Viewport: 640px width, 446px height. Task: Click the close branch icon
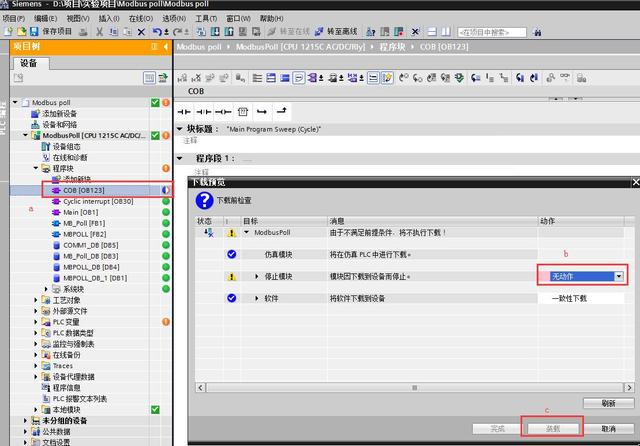point(282,111)
